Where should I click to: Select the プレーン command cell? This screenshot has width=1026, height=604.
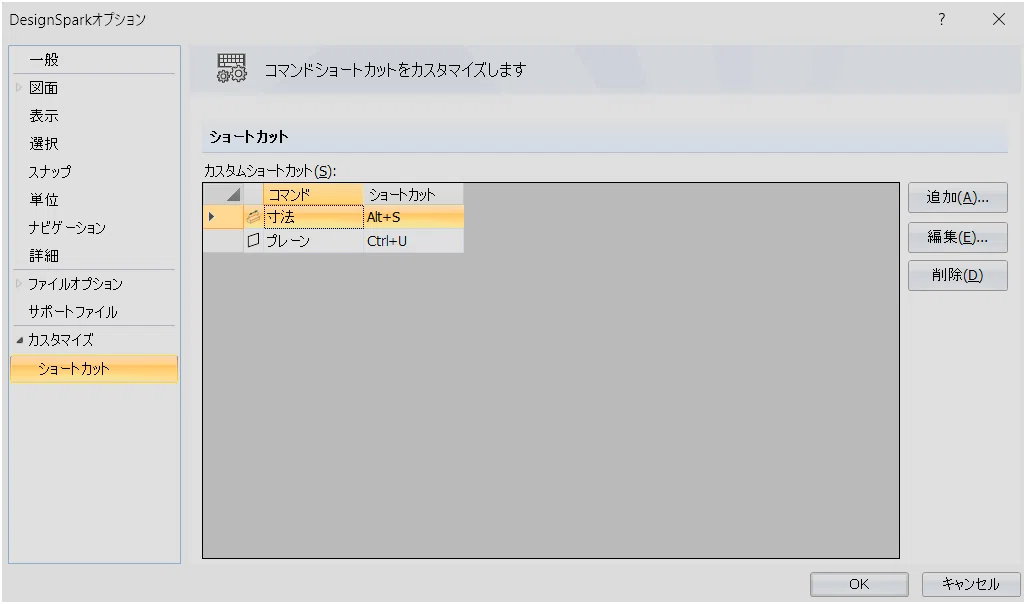click(x=313, y=241)
